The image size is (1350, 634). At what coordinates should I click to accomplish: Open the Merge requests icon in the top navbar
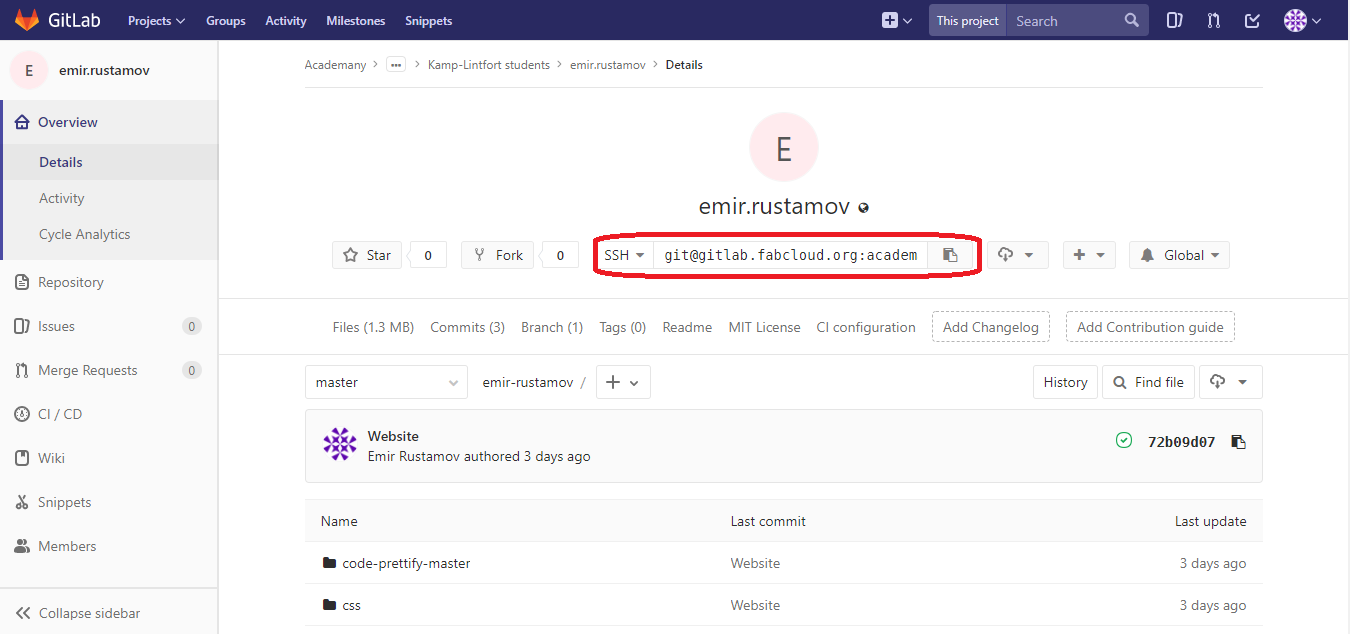pyautogui.click(x=1213, y=20)
